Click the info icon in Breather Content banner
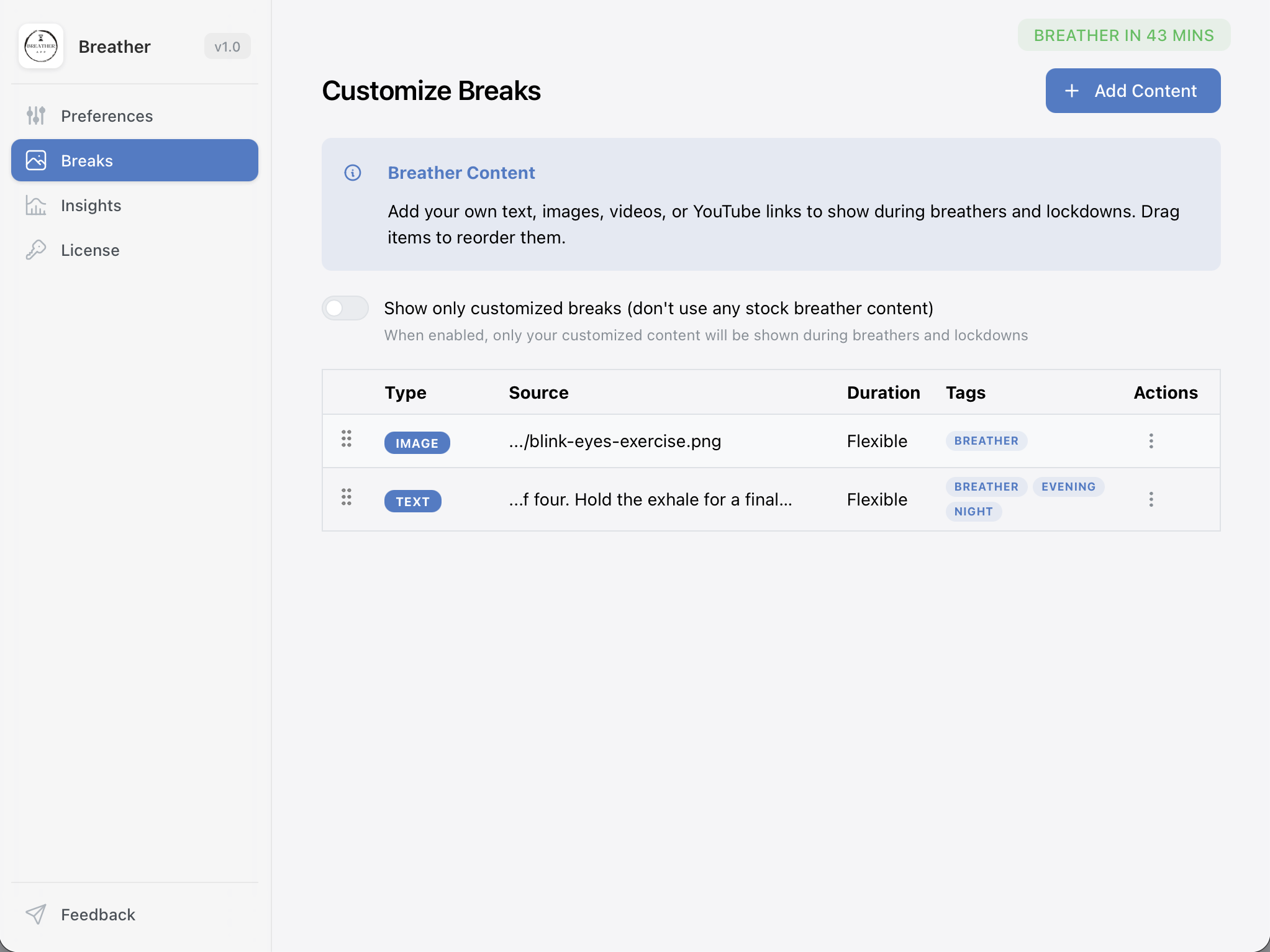Viewport: 1270px width, 952px height. [353, 173]
